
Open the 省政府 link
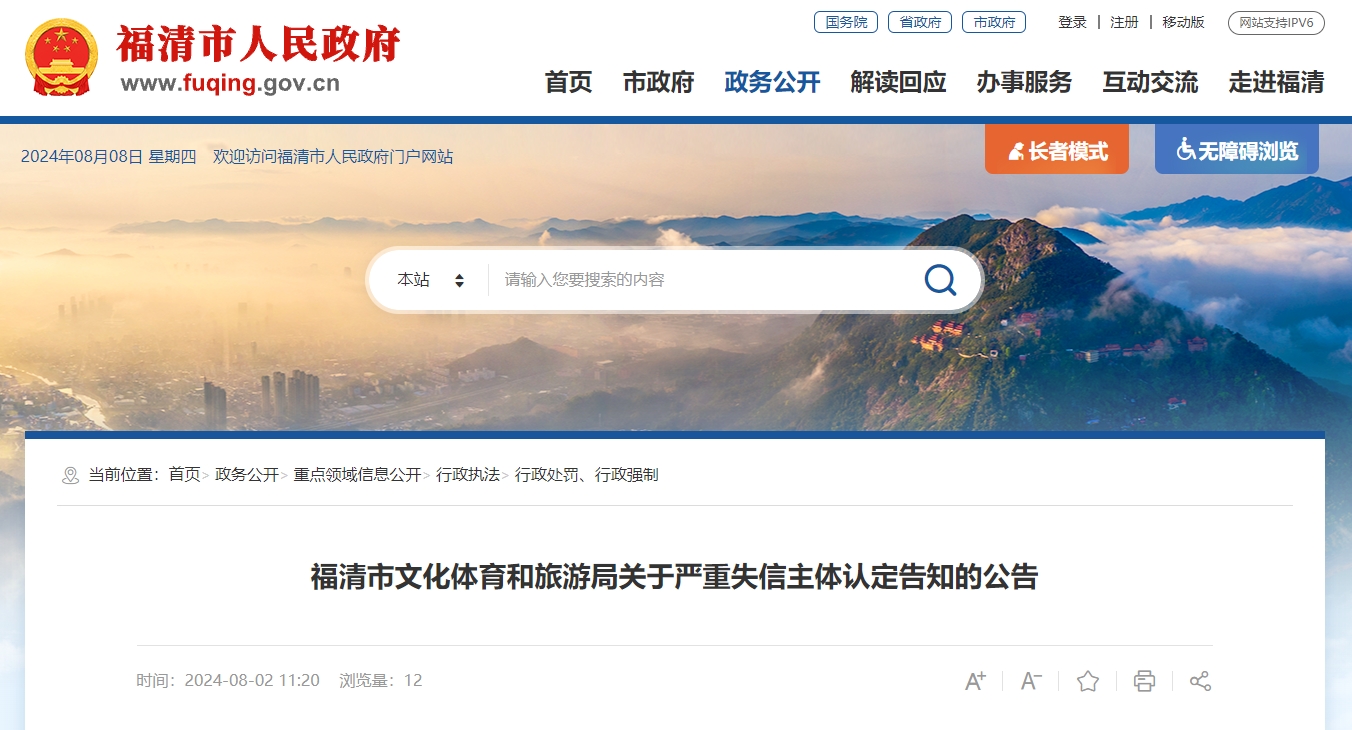point(920,22)
